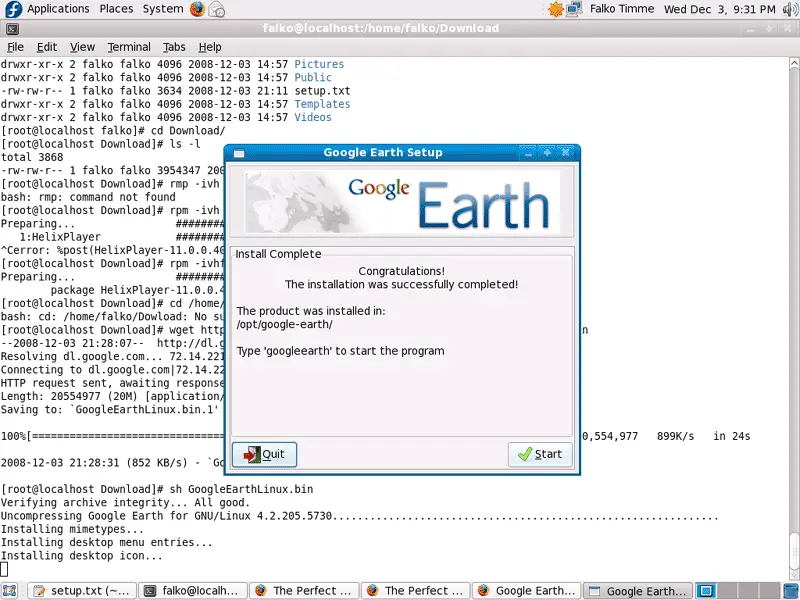This screenshot has height=600, width=800.
Task: Click the Pictures directory name in terminal
Action: pyautogui.click(x=319, y=64)
